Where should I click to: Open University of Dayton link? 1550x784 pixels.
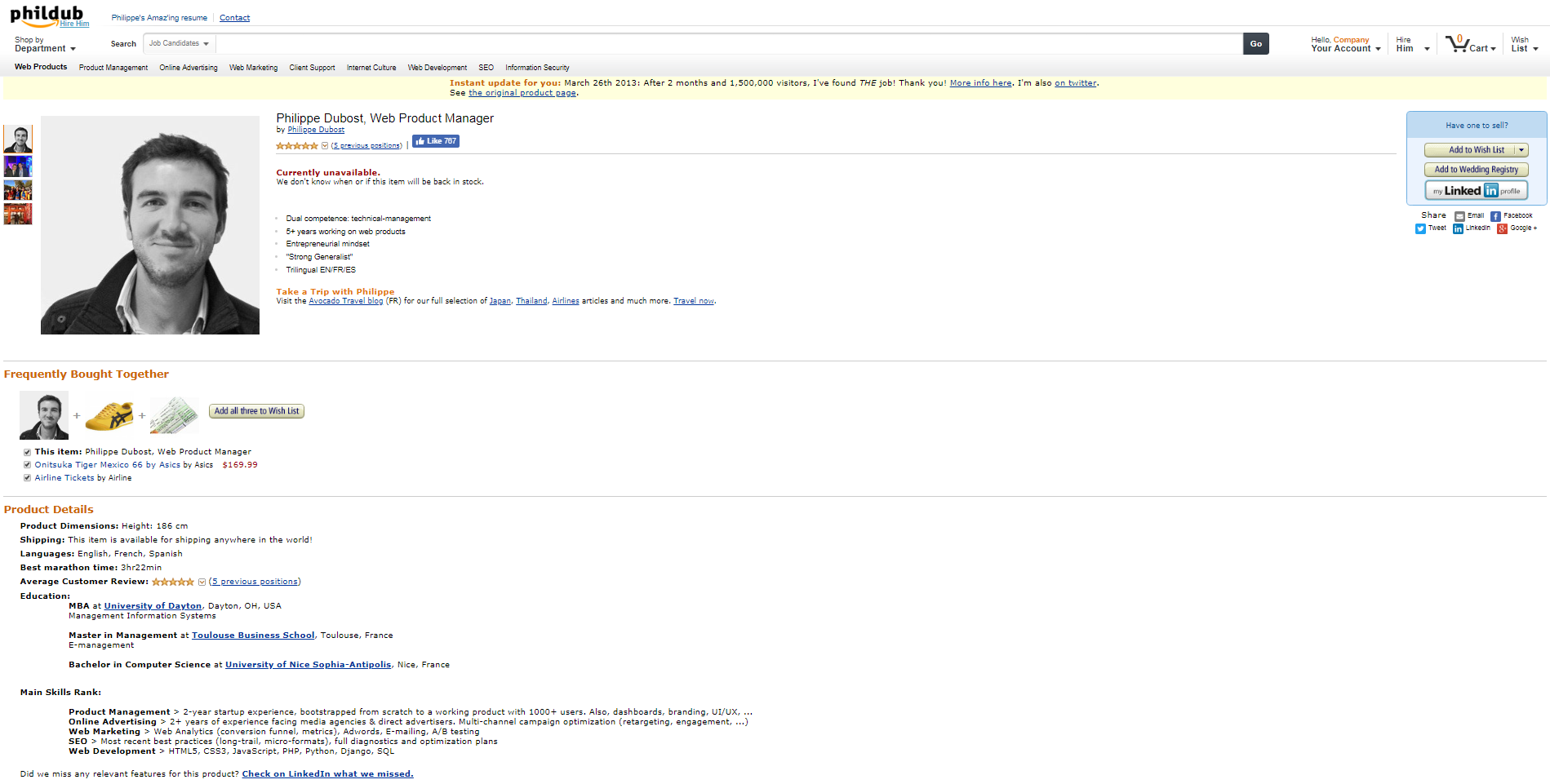153,606
